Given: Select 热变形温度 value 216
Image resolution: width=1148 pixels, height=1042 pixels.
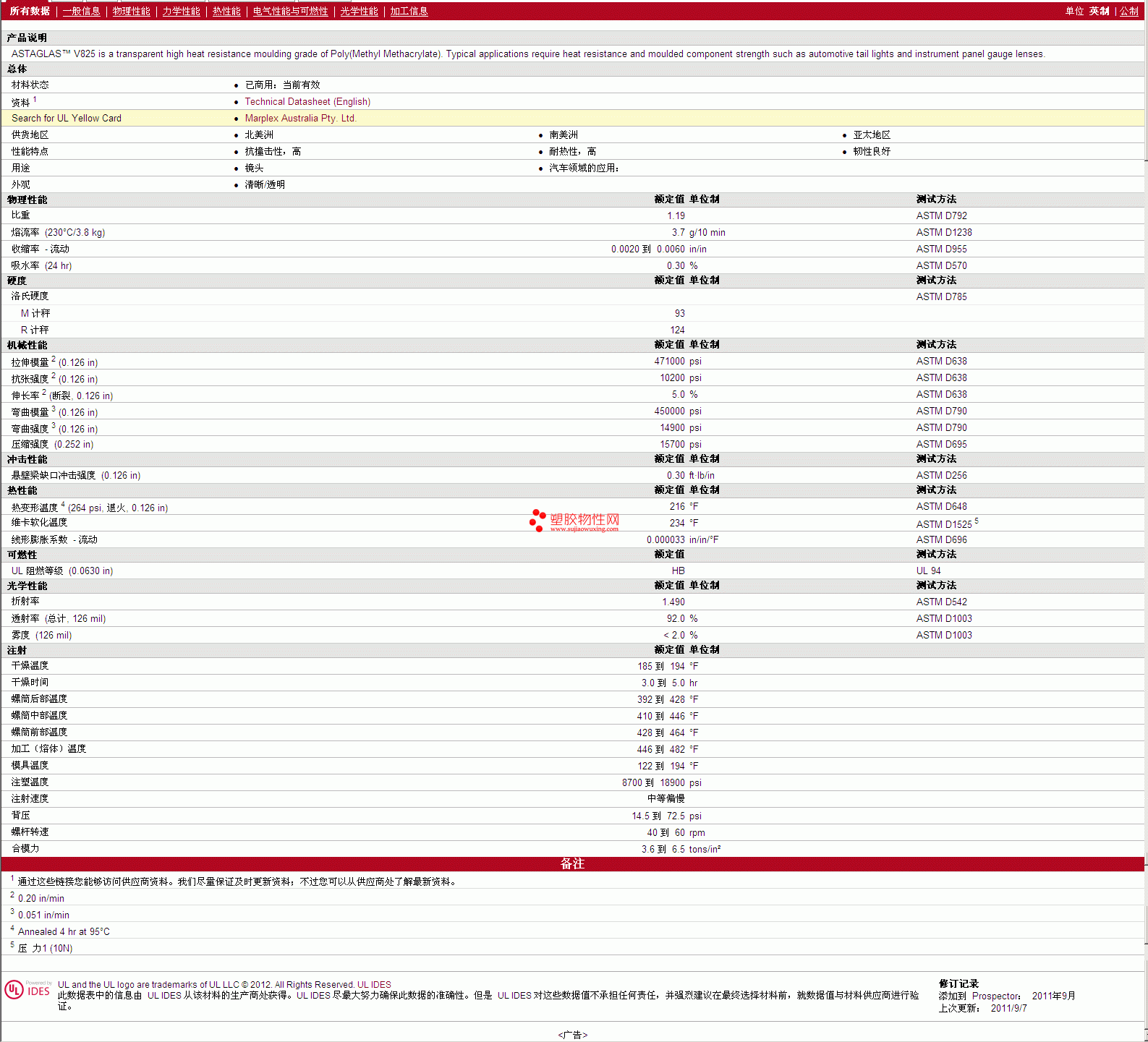Looking at the screenshot, I should coord(677,506).
